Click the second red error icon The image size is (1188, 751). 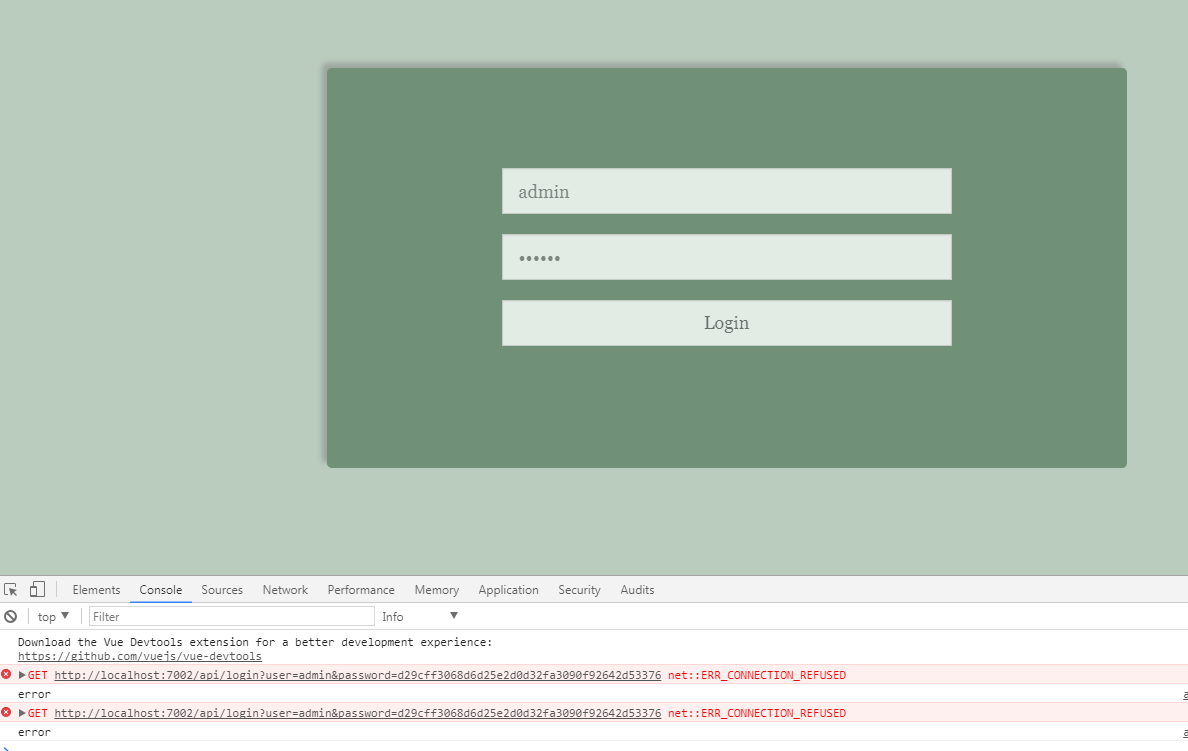pos(6,712)
